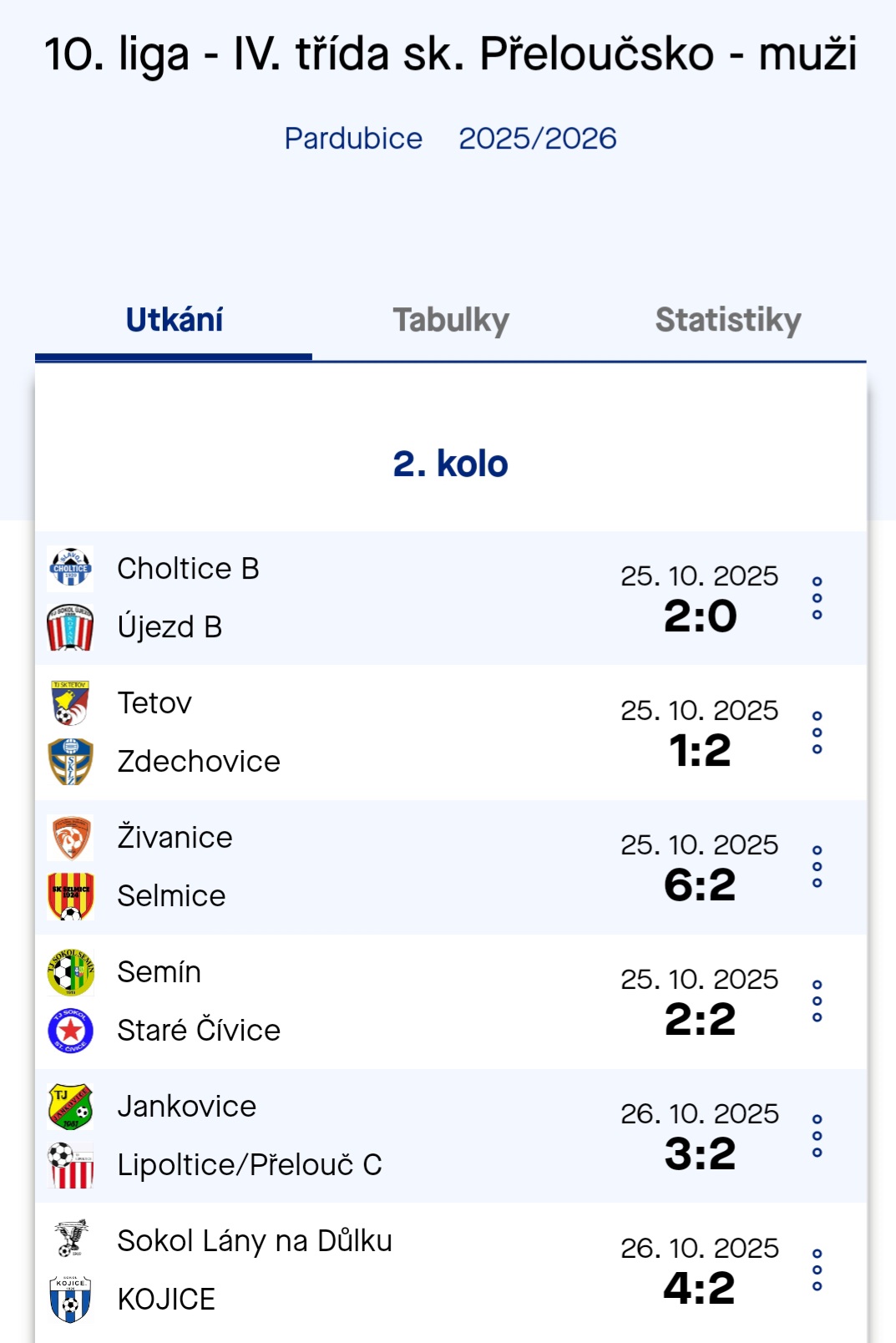Screen dimensions: 896x1343
Task: Click the Živanice club crest
Action: 70,838
